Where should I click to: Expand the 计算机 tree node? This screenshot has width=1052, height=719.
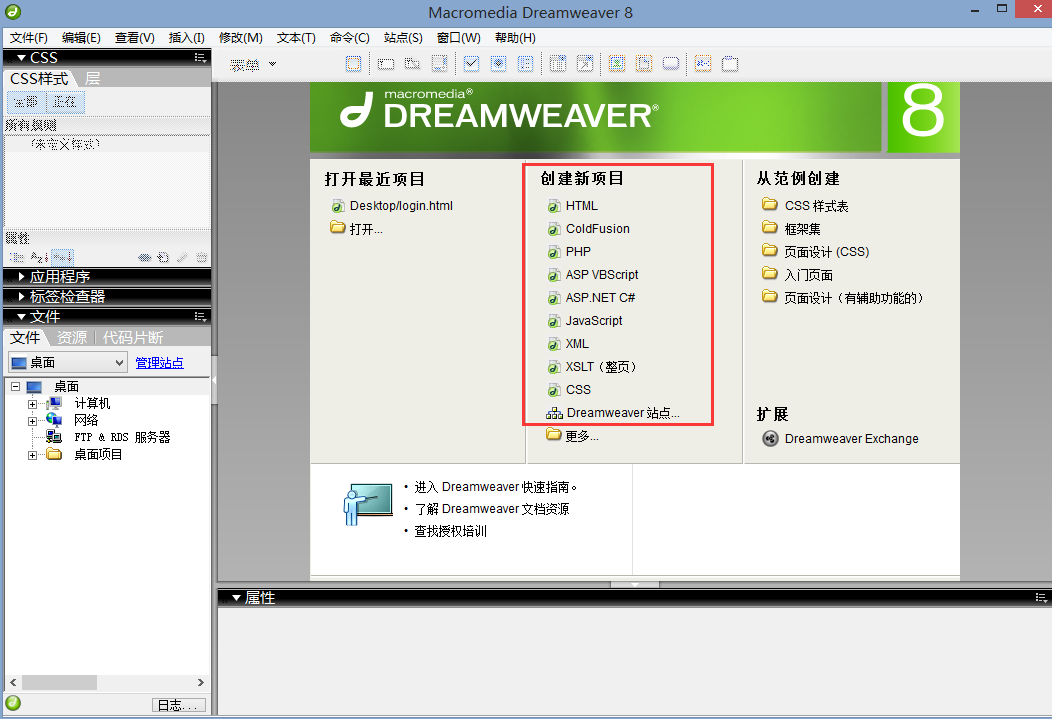point(32,404)
